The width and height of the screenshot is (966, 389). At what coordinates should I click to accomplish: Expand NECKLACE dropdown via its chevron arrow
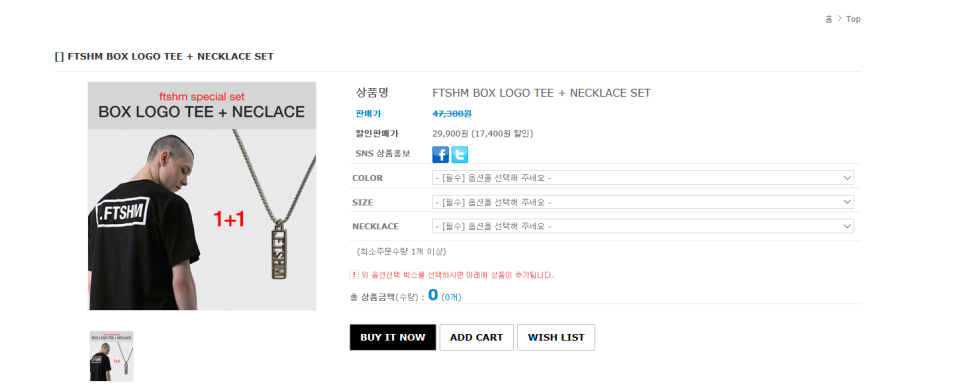pos(847,226)
